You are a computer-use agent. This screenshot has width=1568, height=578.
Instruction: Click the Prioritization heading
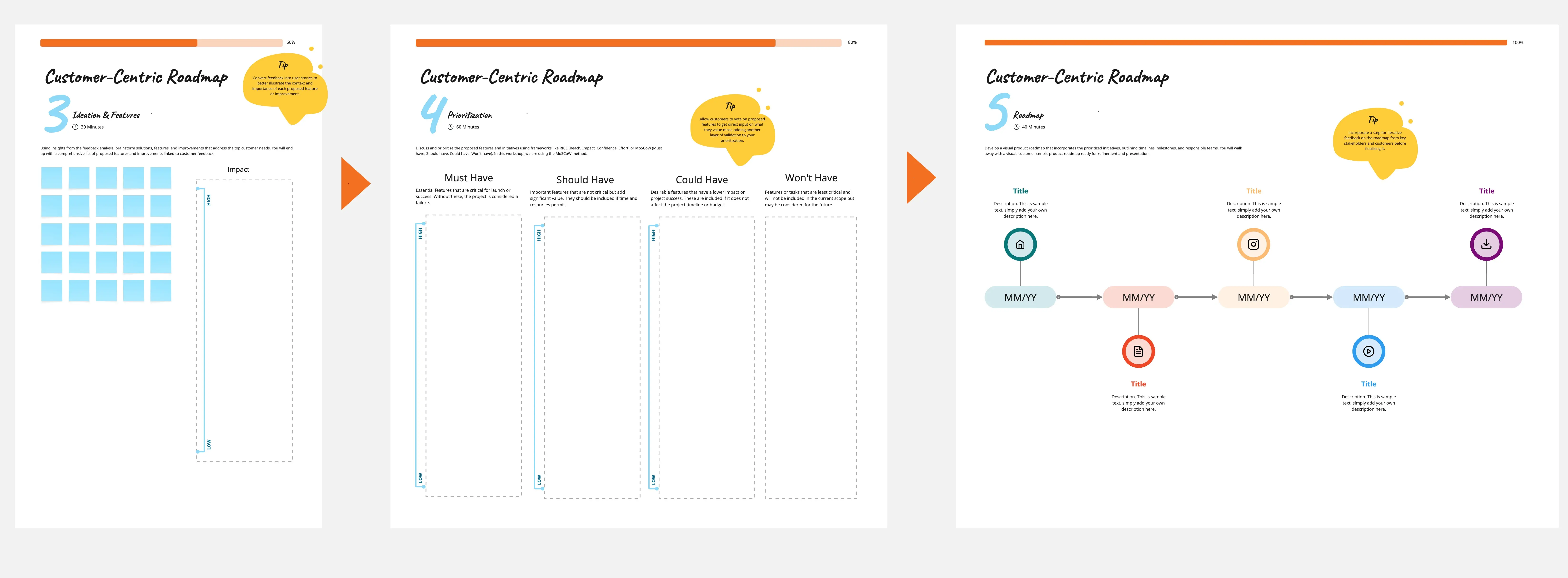[x=470, y=115]
